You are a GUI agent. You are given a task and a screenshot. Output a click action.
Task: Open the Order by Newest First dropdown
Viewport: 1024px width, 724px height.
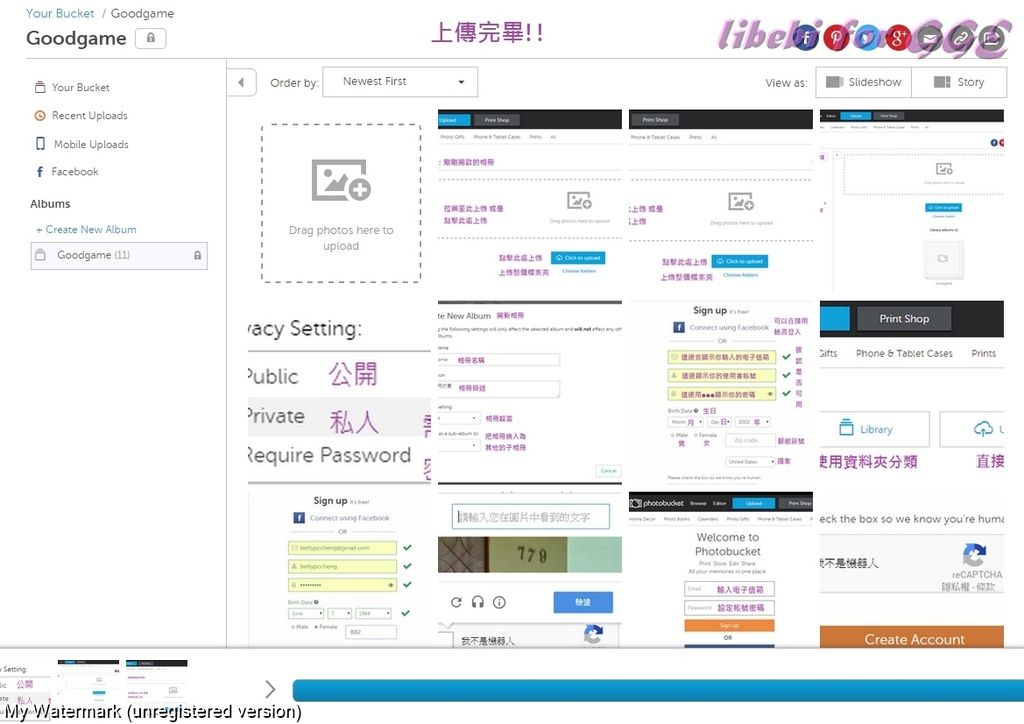(x=400, y=82)
